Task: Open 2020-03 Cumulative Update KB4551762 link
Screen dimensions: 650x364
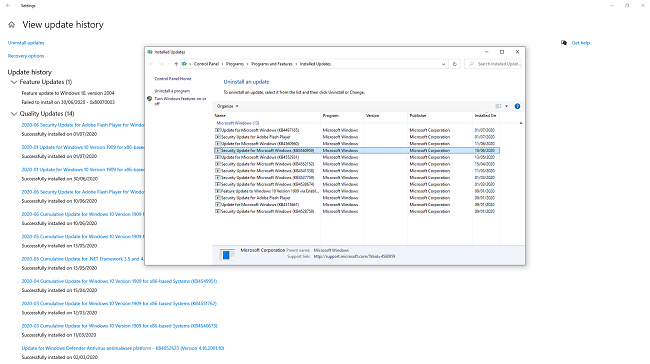Action: [119, 303]
